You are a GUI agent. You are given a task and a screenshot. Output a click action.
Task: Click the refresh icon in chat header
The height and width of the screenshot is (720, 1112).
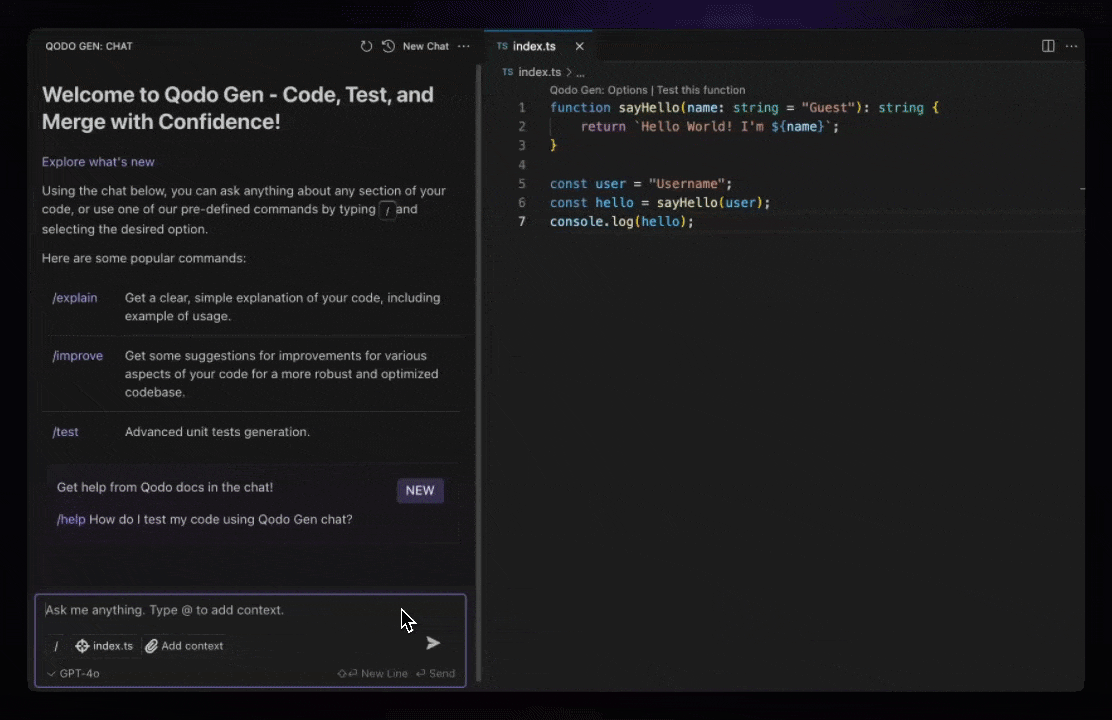(x=366, y=46)
